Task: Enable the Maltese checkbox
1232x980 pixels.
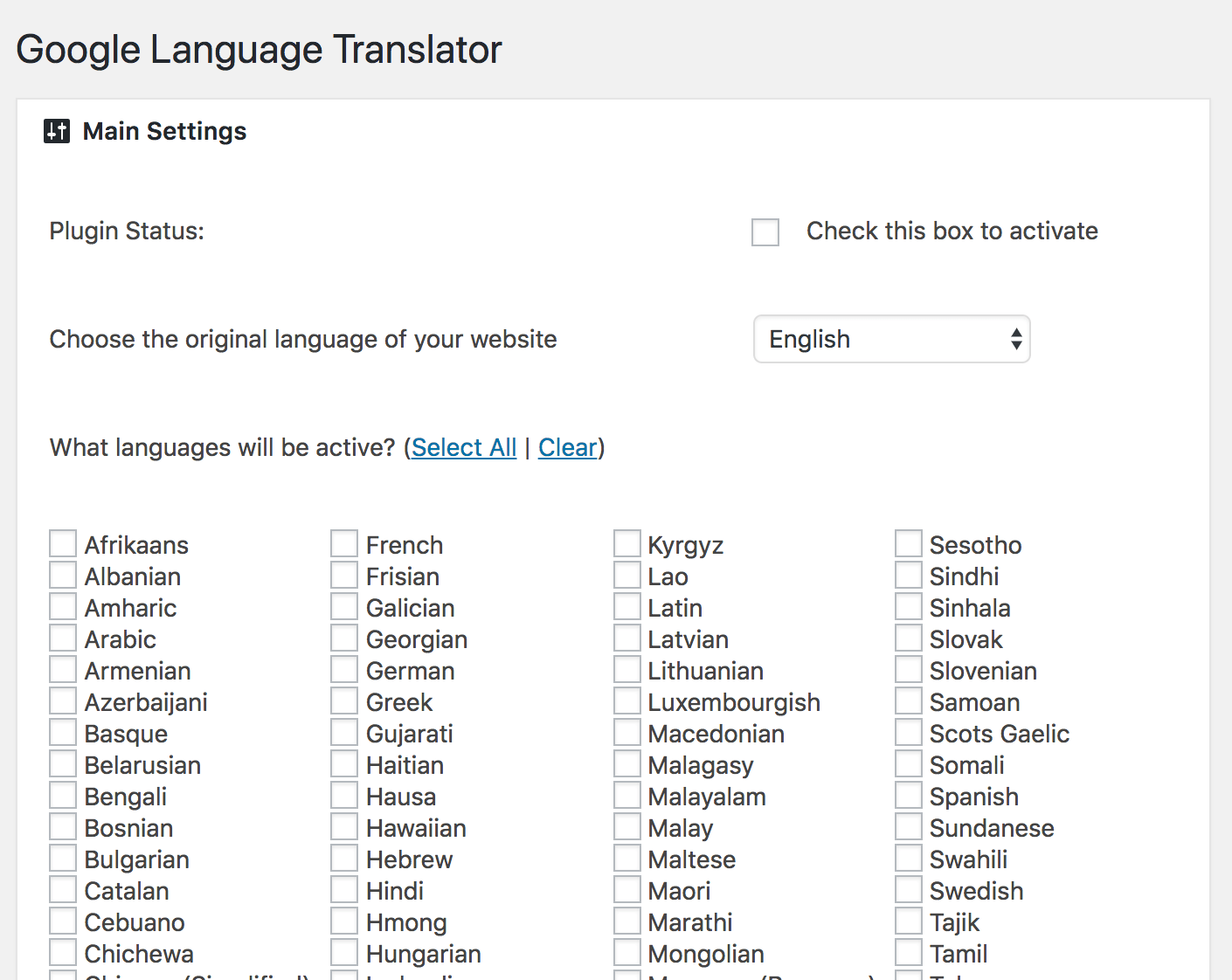Action: point(627,858)
